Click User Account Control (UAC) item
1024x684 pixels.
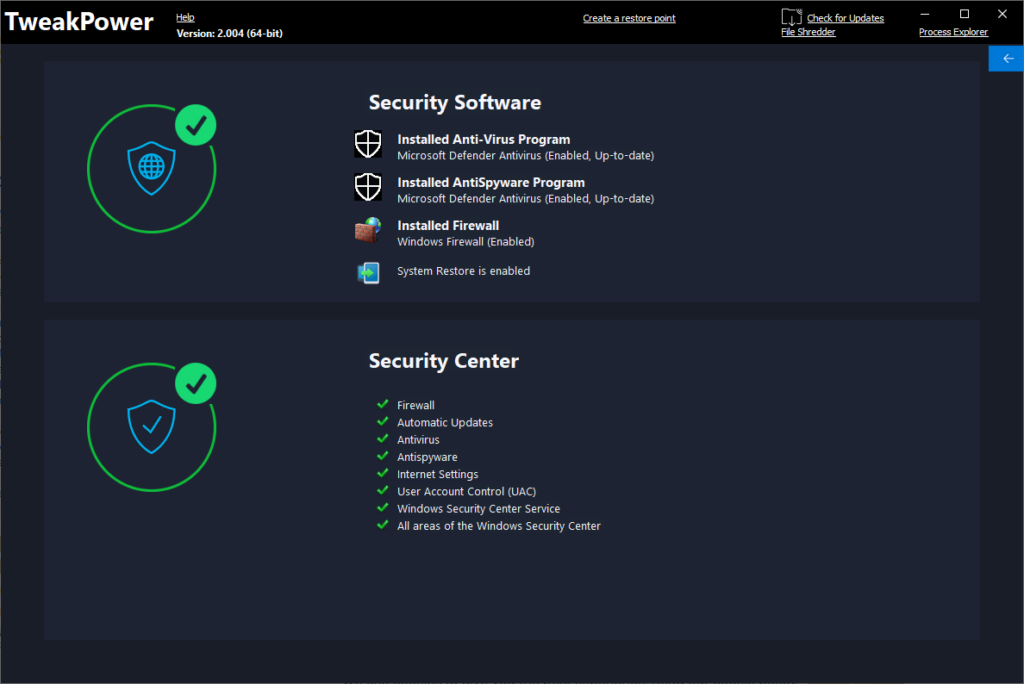tap(466, 491)
